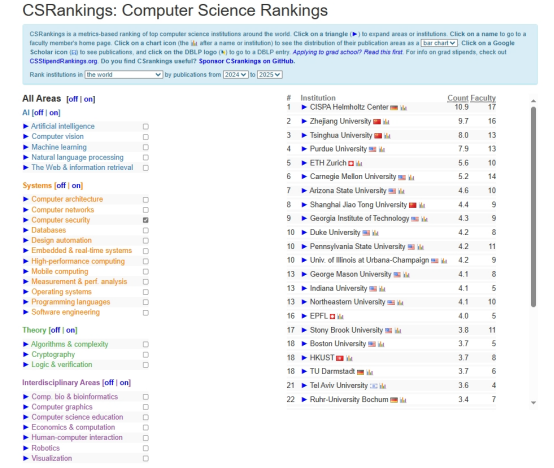
Task: Open chart icon beside George Mason University
Action: (x=406, y=274)
